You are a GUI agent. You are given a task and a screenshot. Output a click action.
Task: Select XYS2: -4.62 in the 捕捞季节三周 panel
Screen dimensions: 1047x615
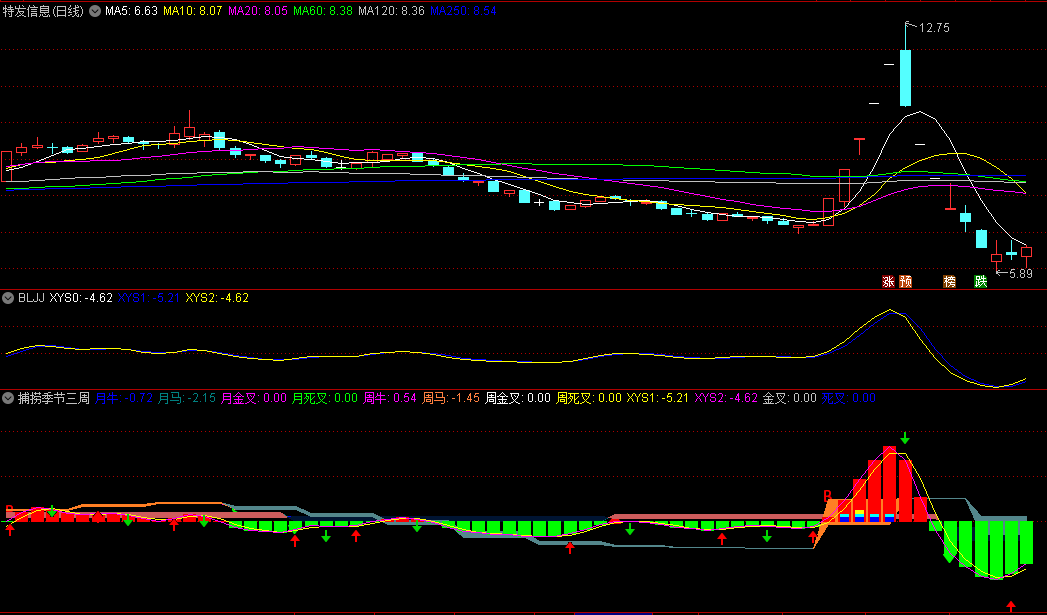click(x=726, y=398)
